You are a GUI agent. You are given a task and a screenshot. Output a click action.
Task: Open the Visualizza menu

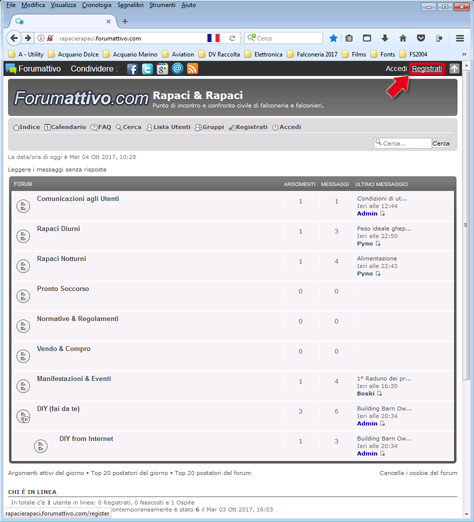pos(63,5)
